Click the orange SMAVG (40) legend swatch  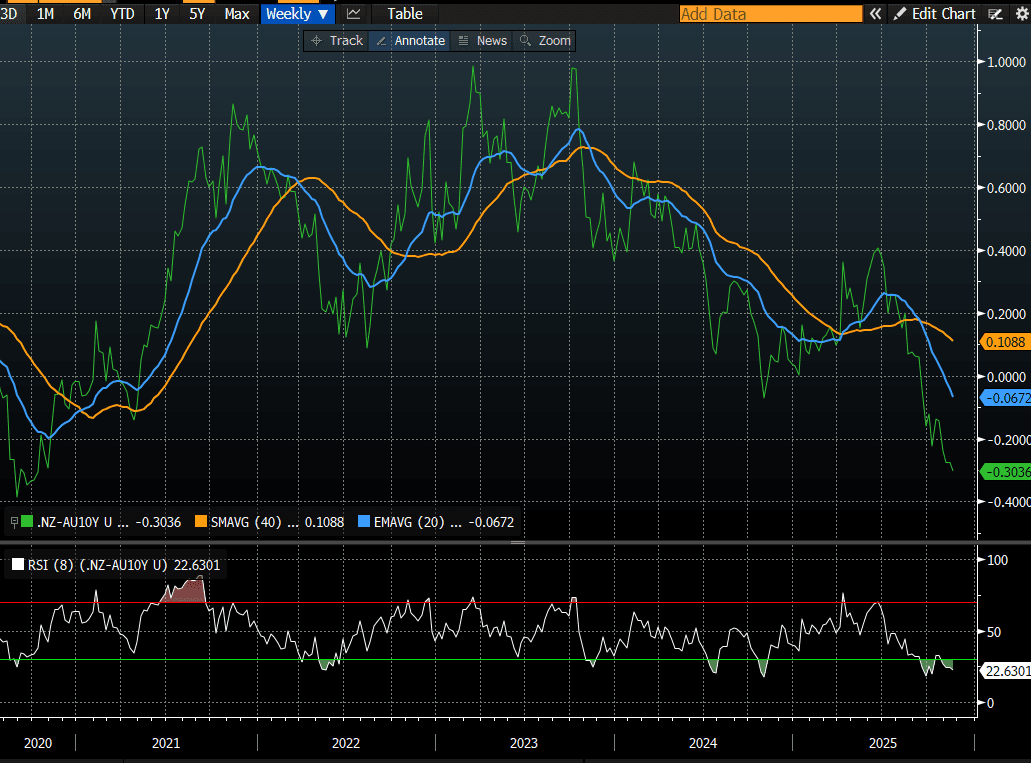[201, 521]
